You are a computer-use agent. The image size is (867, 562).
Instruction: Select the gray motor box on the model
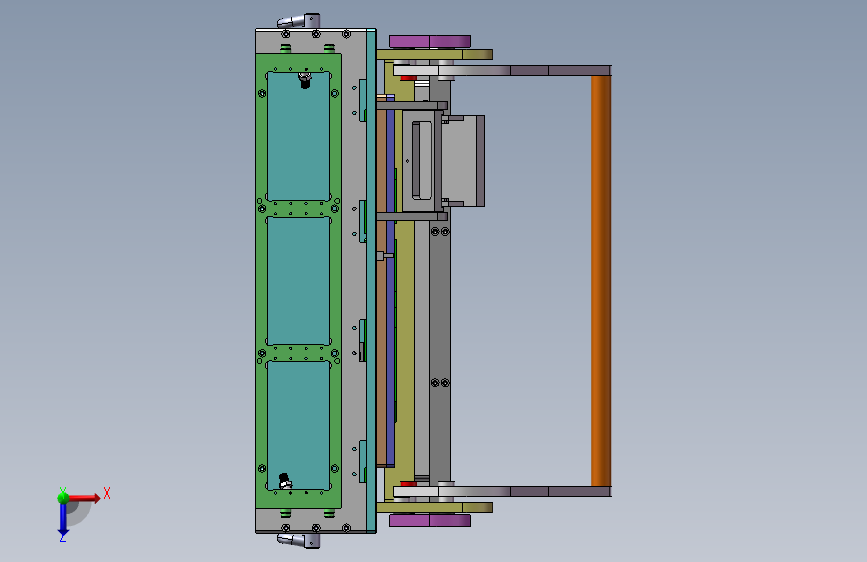coord(463,161)
